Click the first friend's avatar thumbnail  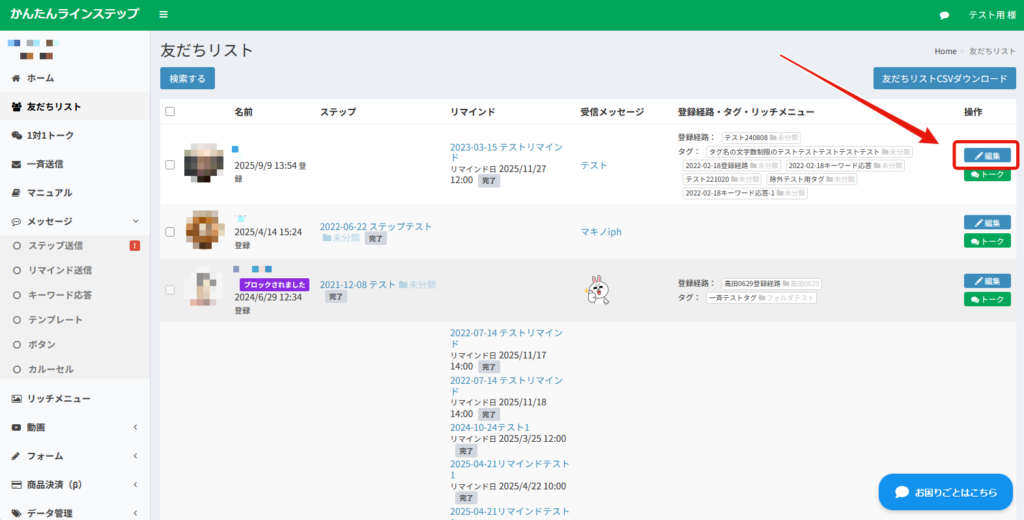(x=205, y=165)
